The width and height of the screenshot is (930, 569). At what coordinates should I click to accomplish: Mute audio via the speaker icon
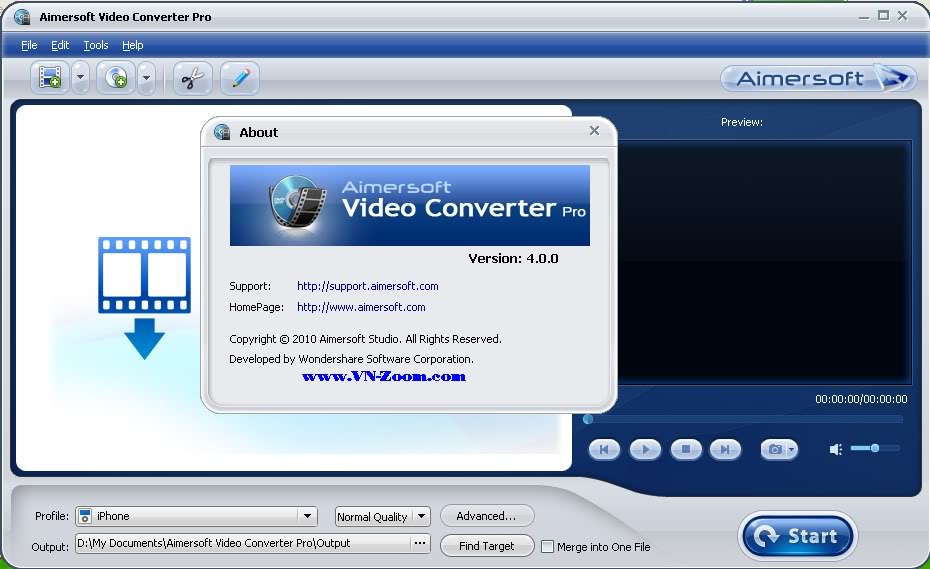pos(836,449)
